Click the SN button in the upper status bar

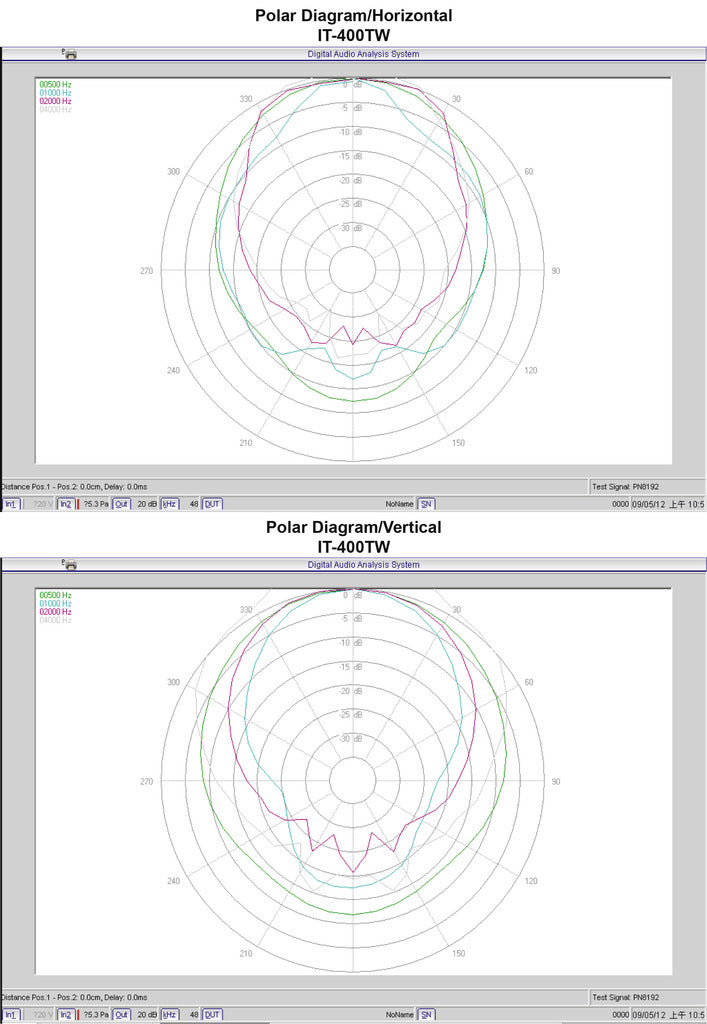426,504
